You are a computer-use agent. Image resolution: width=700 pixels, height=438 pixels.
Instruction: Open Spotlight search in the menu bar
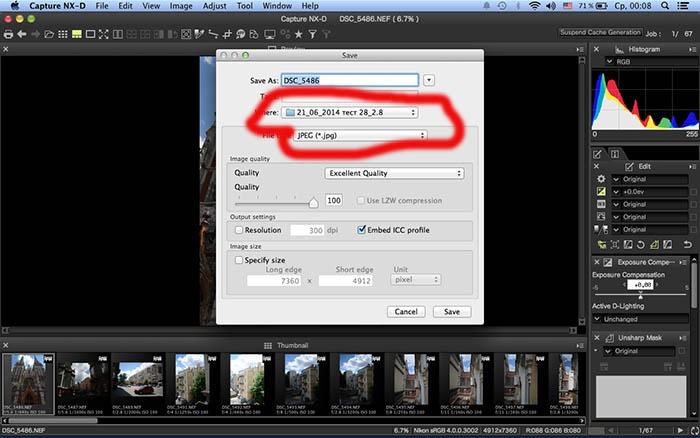pyautogui.click(x=665, y=6)
